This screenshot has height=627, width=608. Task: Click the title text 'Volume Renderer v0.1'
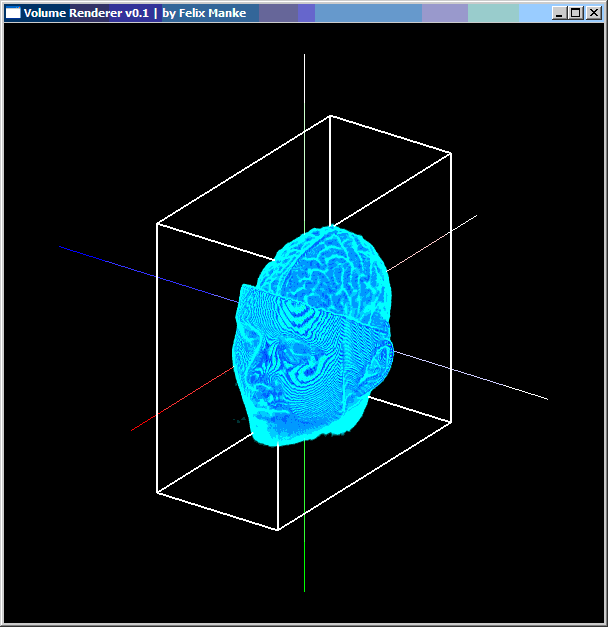[x=86, y=13]
